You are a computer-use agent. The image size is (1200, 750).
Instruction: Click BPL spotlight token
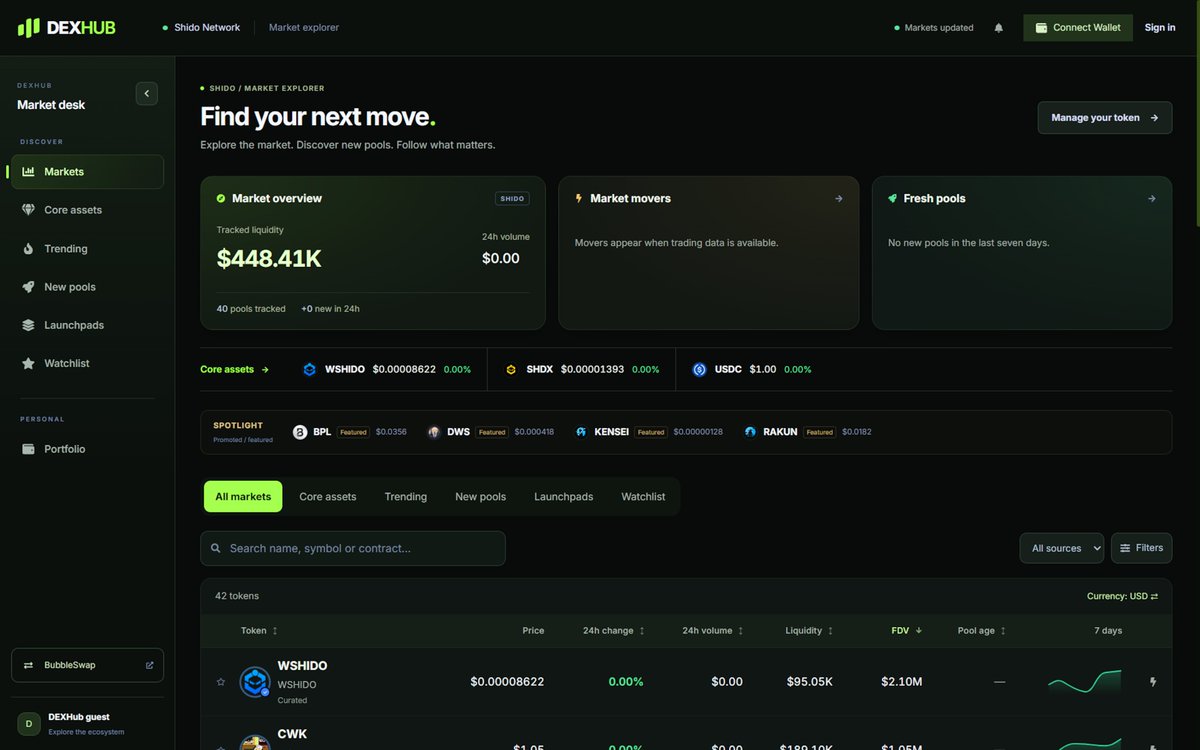point(350,432)
